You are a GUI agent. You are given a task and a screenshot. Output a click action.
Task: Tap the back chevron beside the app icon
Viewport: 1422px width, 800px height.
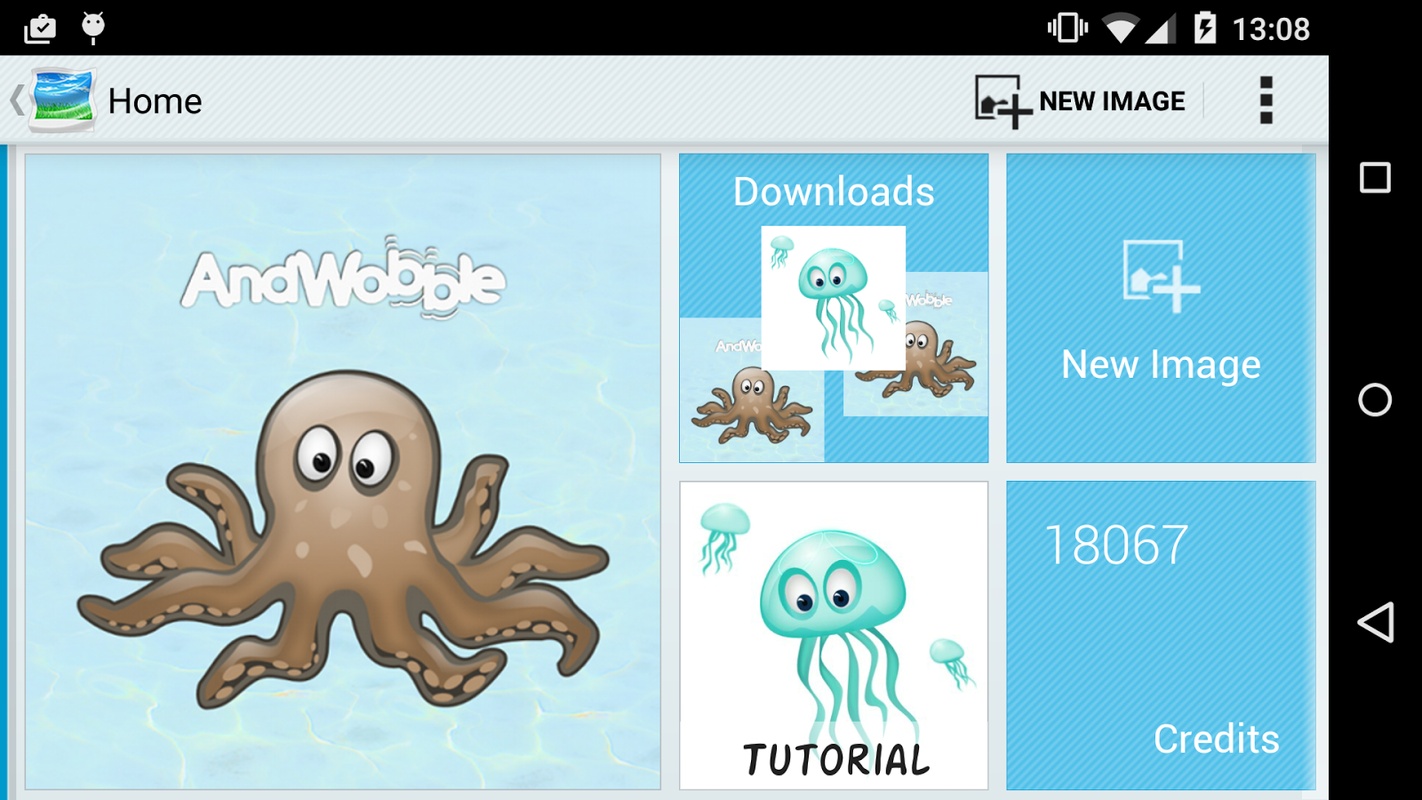[15, 100]
